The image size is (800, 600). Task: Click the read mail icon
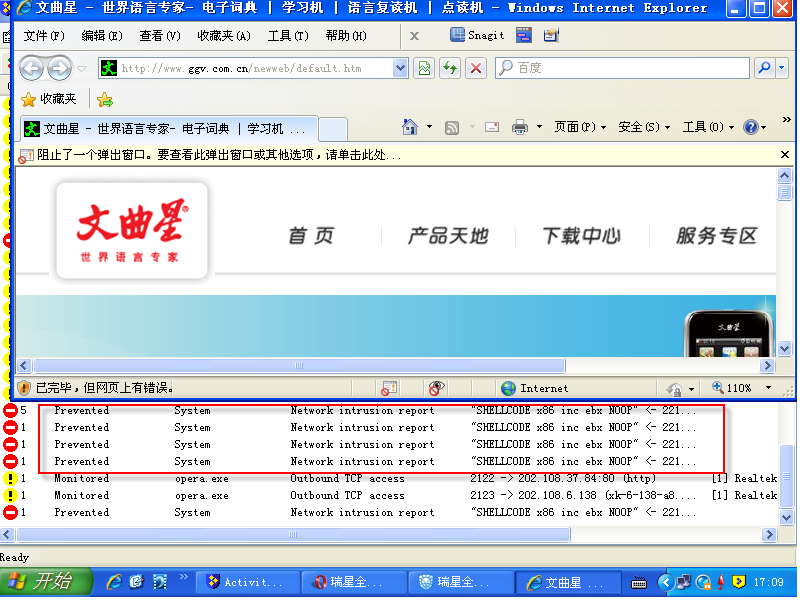coord(492,127)
